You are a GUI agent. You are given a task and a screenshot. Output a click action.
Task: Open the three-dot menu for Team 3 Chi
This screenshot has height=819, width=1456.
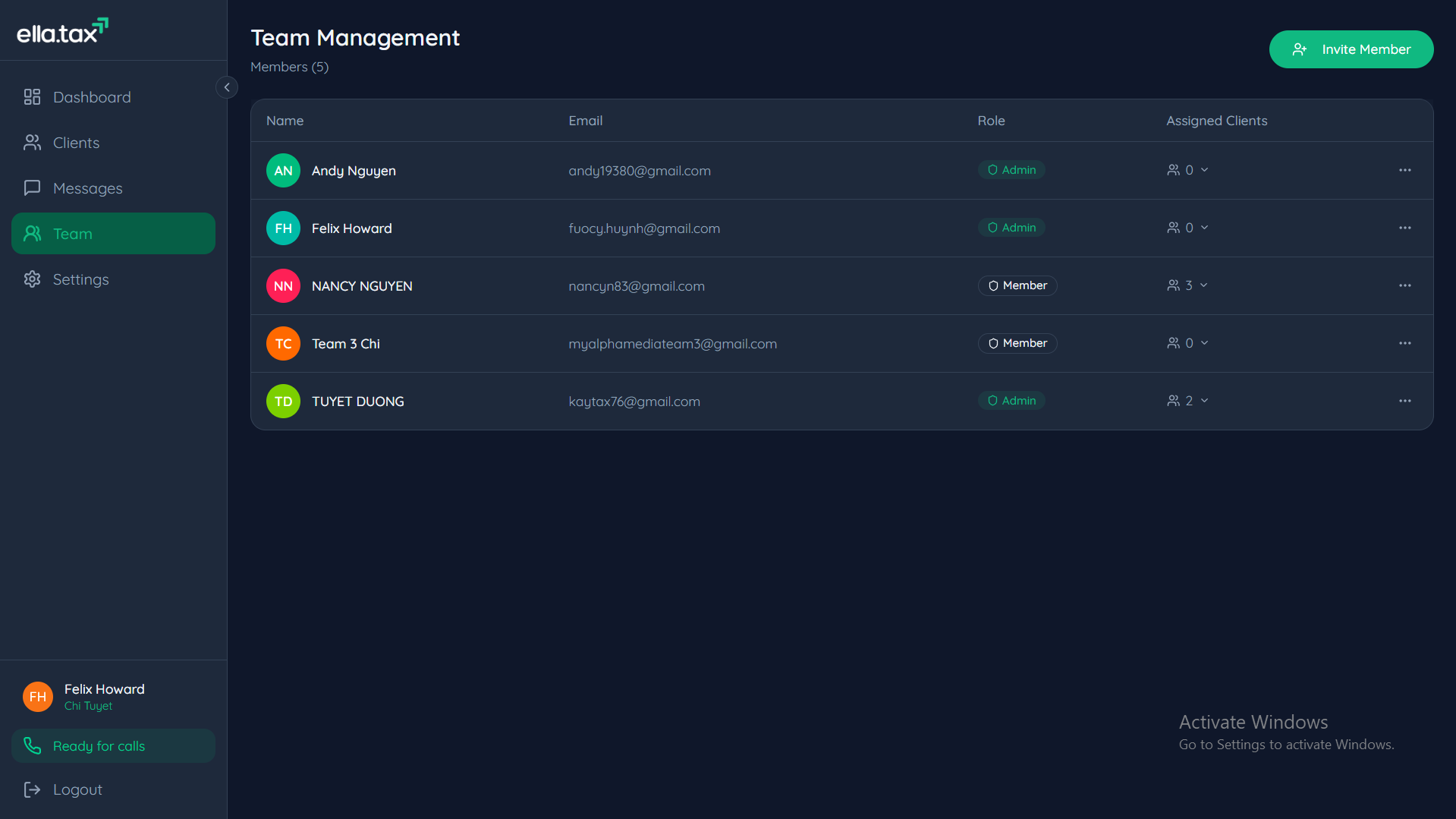point(1404,343)
